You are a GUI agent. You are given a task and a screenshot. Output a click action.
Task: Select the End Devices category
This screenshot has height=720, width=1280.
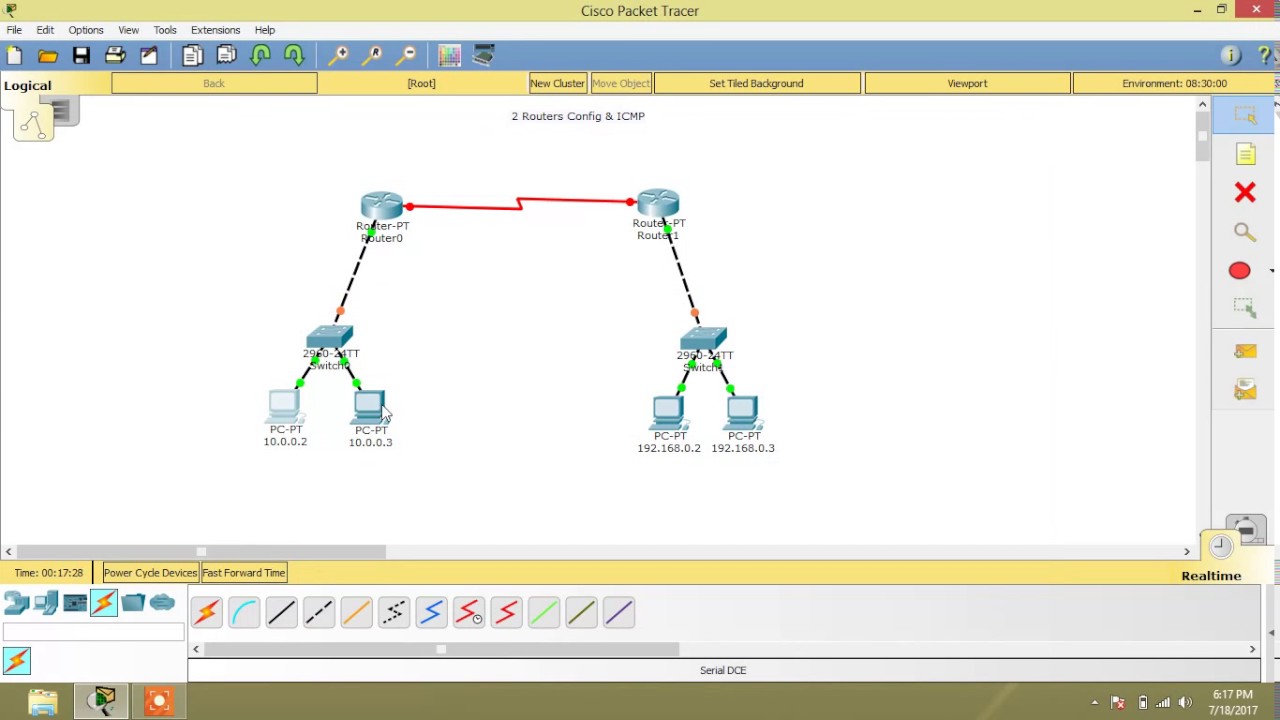(x=45, y=602)
